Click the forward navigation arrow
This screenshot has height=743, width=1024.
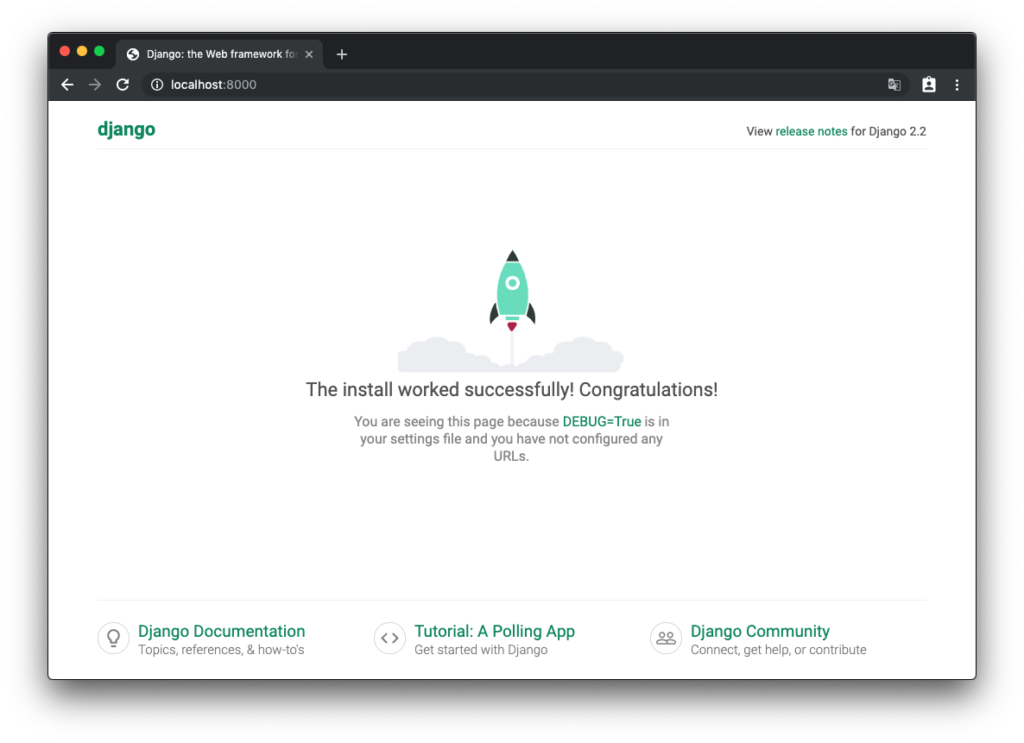click(94, 85)
